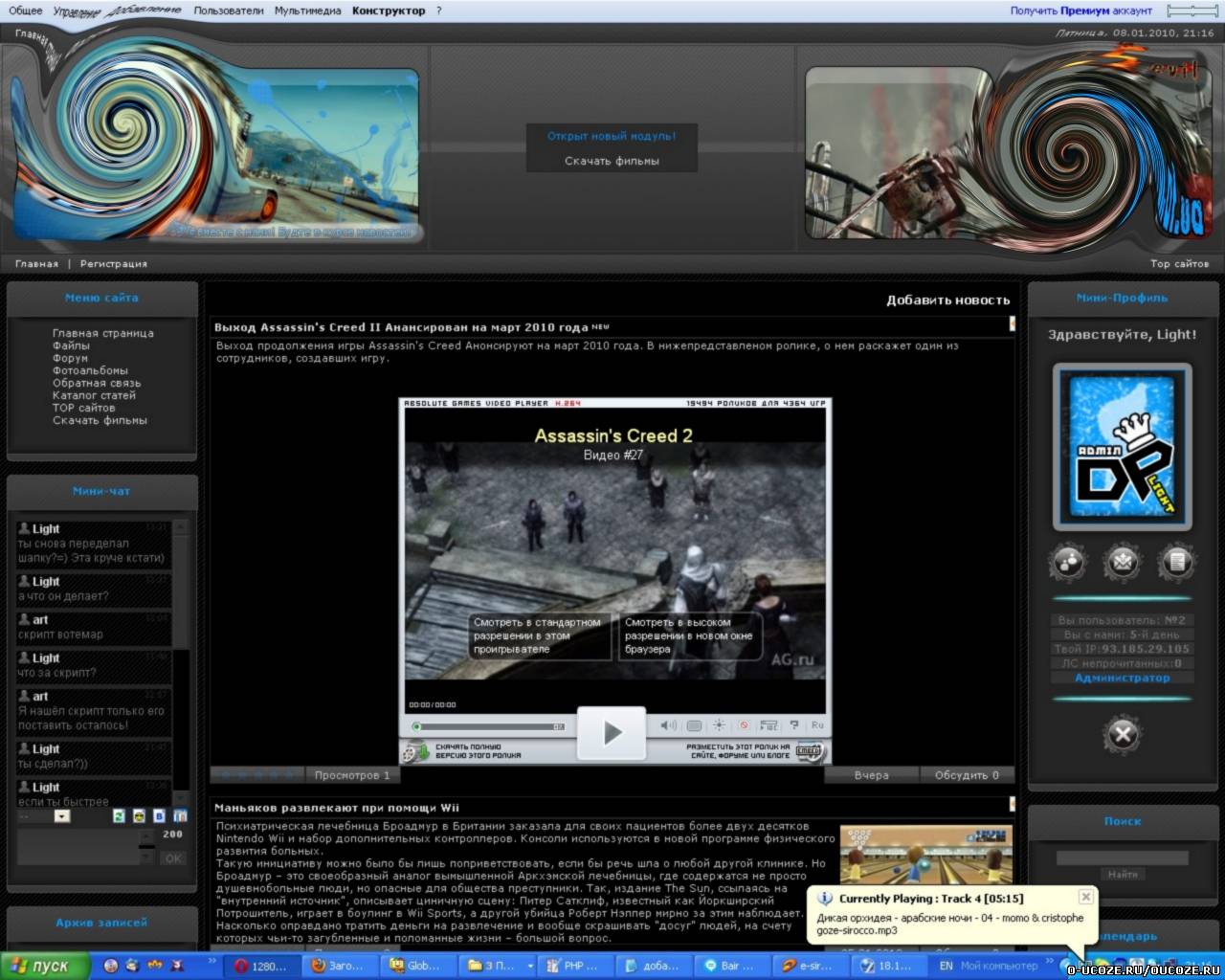
Task: Open Файлы in the site menu
Action: pos(71,345)
